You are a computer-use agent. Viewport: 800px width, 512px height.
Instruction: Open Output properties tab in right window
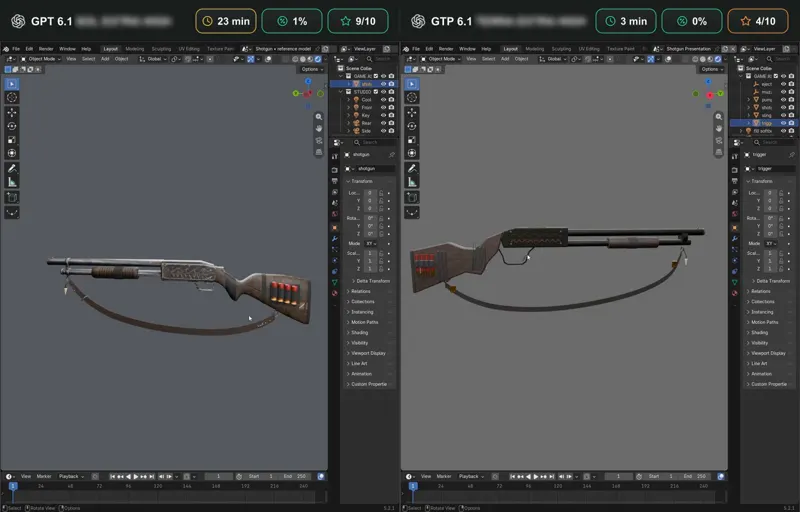point(735,181)
